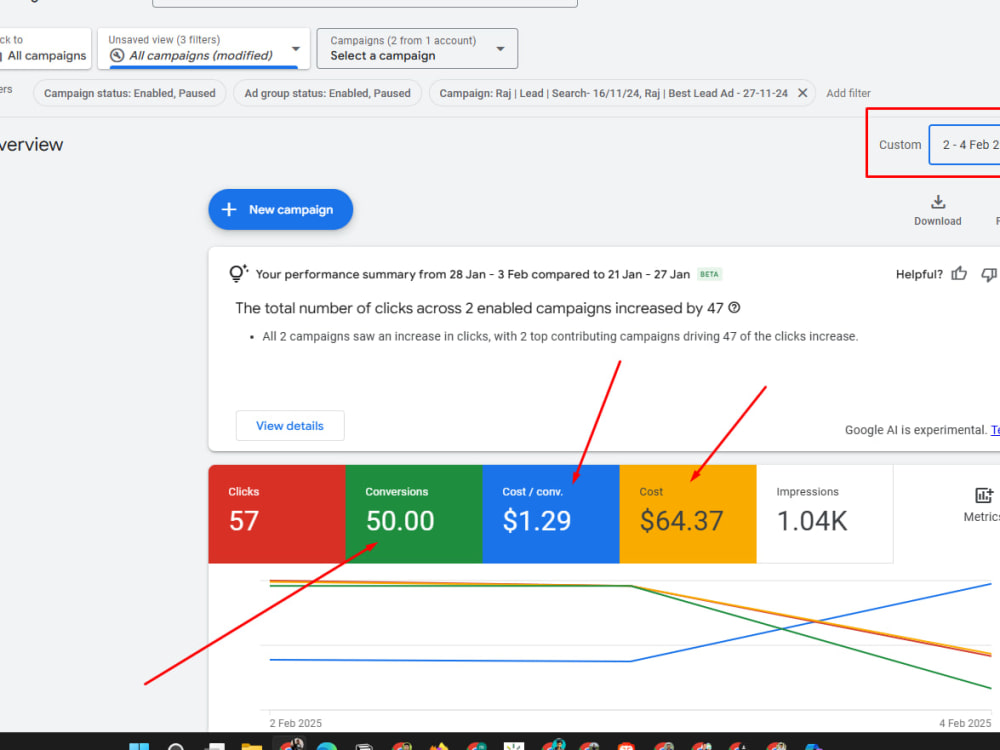The width and height of the screenshot is (1000, 750).
Task: Expand the Unsaved view dropdown
Action: (x=203, y=48)
